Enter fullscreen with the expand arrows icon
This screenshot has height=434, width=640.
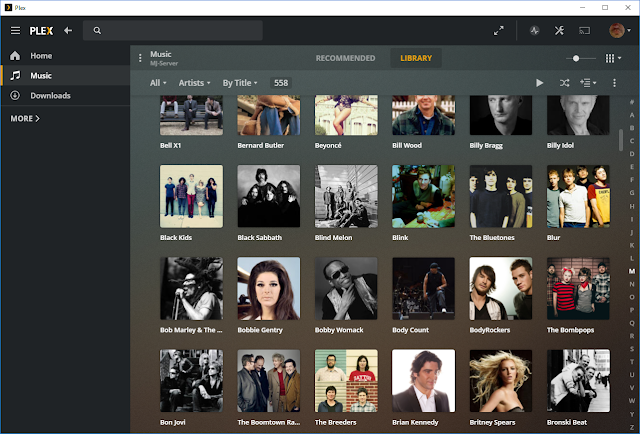[x=499, y=31]
